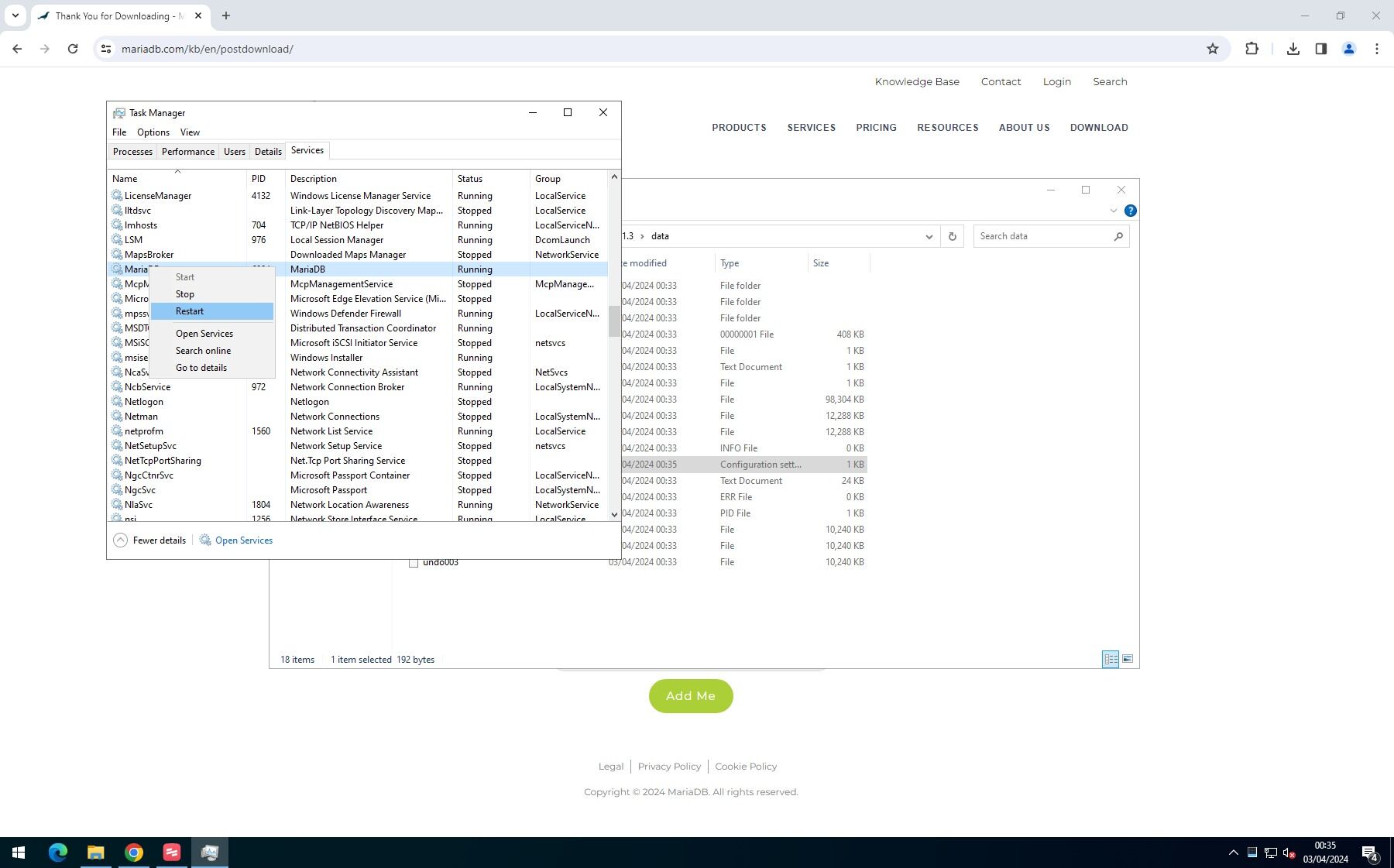Viewport: 1394px width, 868px height.
Task: Collapse Task Manager with Fewer details
Action: click(151, 540)
